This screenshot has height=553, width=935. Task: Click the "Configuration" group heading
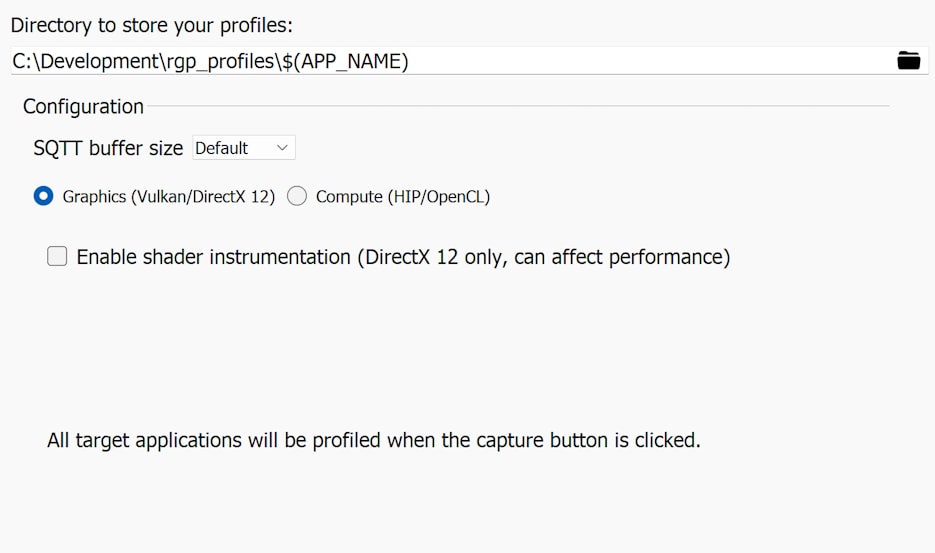coord(83,106)
